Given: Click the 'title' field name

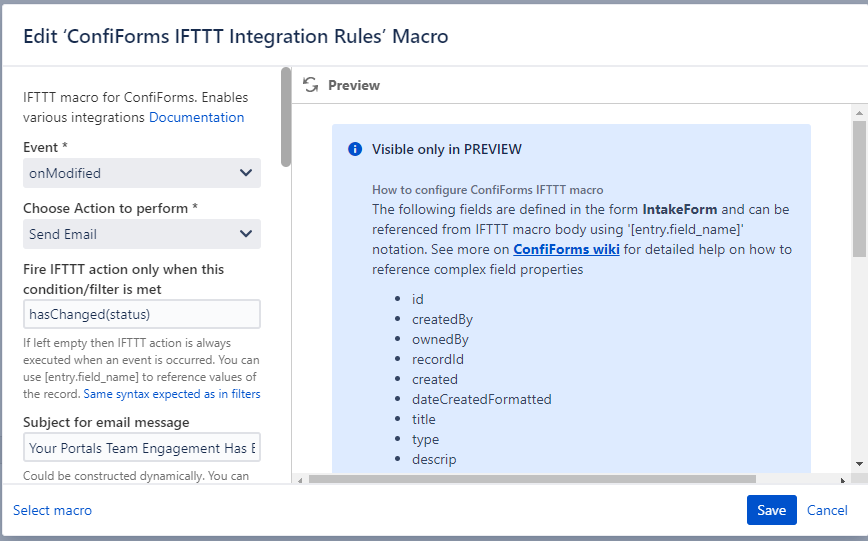Looking at the screenshot, I should point(423,419).
